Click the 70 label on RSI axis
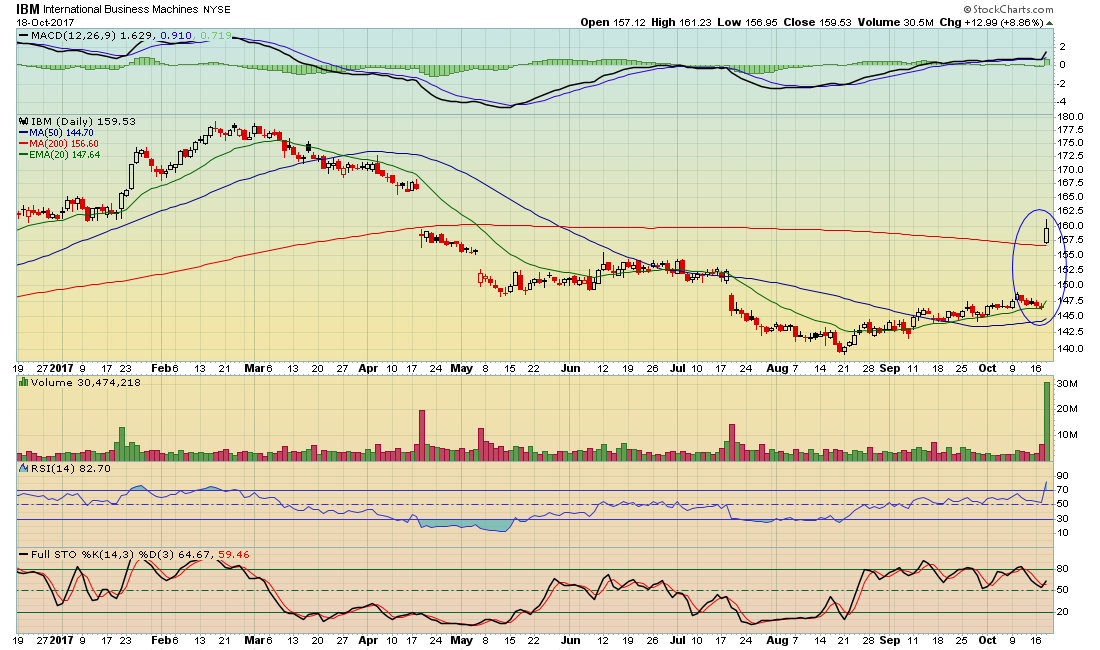Screen dimensions: 1100x650 click(x=1063, y=490)
